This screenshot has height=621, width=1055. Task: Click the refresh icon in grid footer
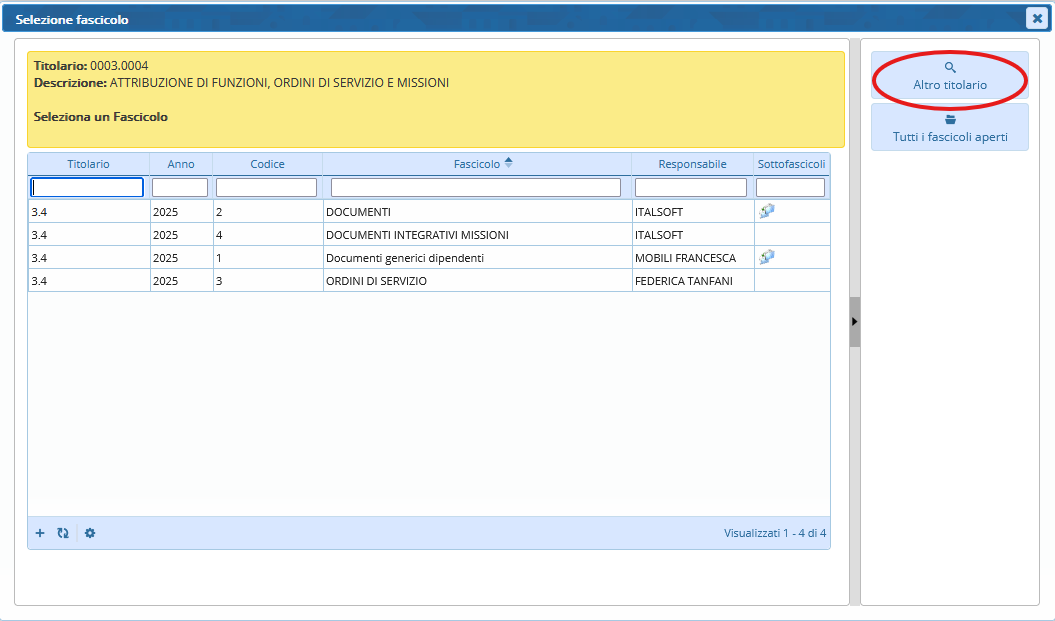(63, 533)
